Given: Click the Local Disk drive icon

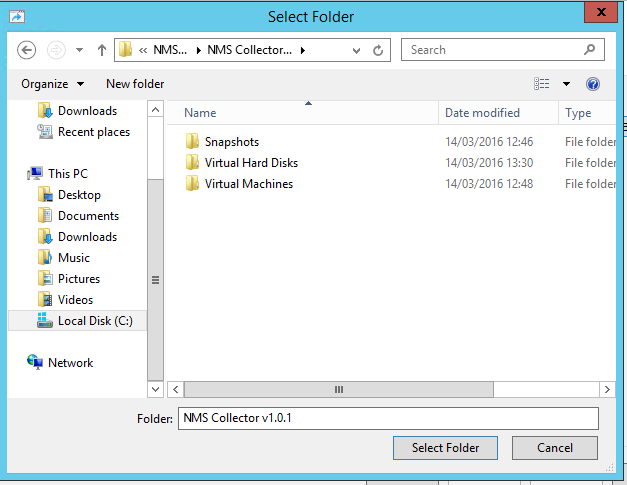Looking at the screenshot, I should 45,320.
